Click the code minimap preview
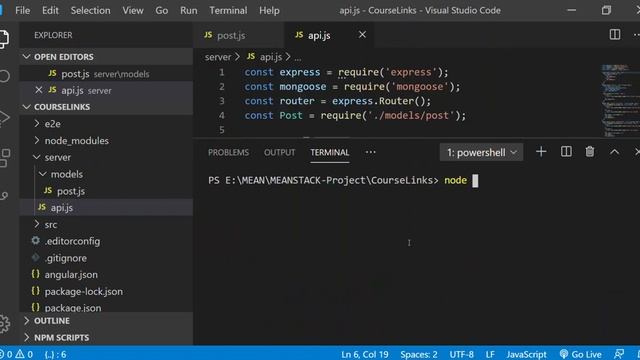 [620, 100]
